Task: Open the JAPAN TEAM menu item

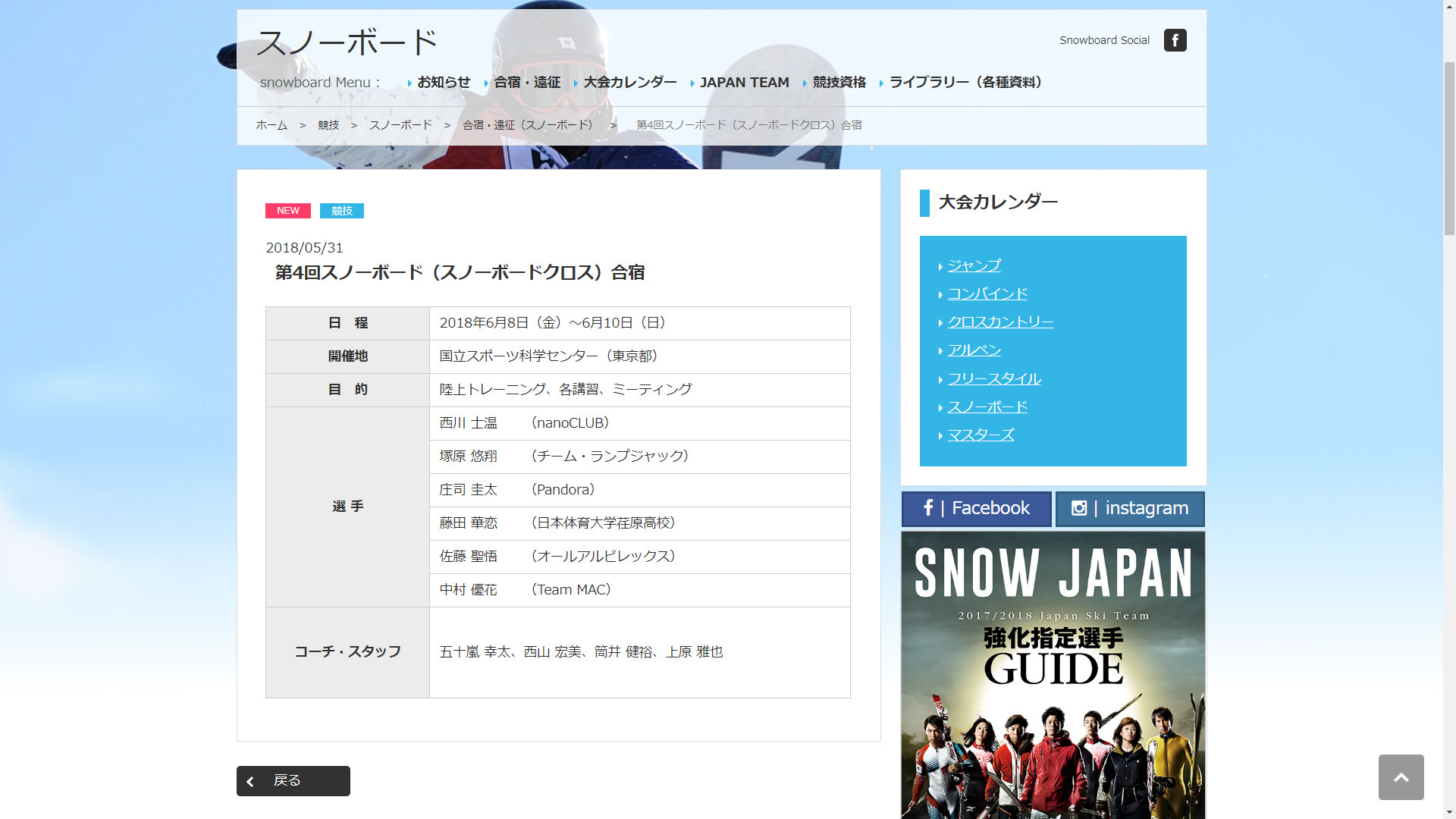Action: pos(744,83)
